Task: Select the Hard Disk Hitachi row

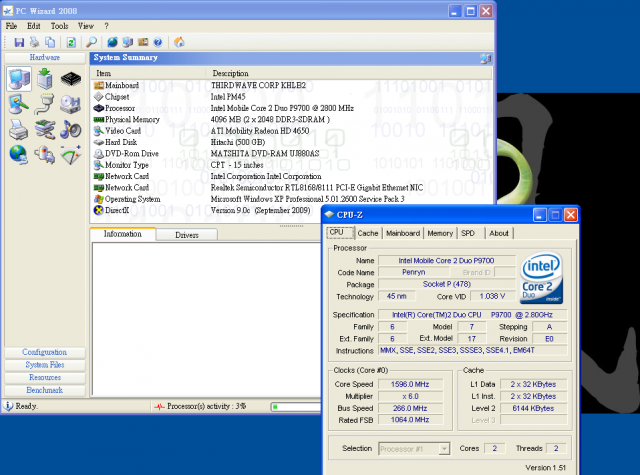Action: 291,142
